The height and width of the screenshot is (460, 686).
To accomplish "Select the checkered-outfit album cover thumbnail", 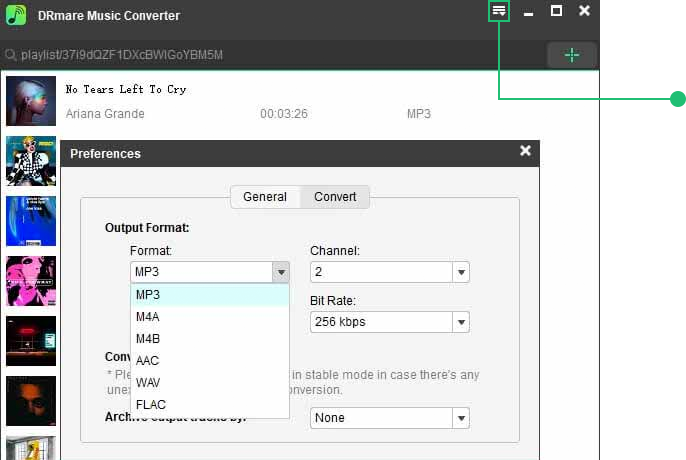I will point(31,161).
